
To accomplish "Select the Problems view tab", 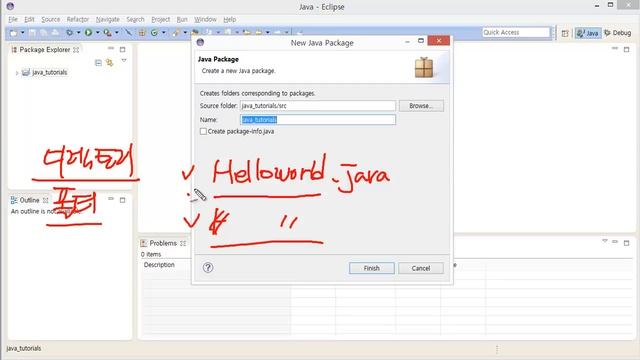I will [163, 243].
